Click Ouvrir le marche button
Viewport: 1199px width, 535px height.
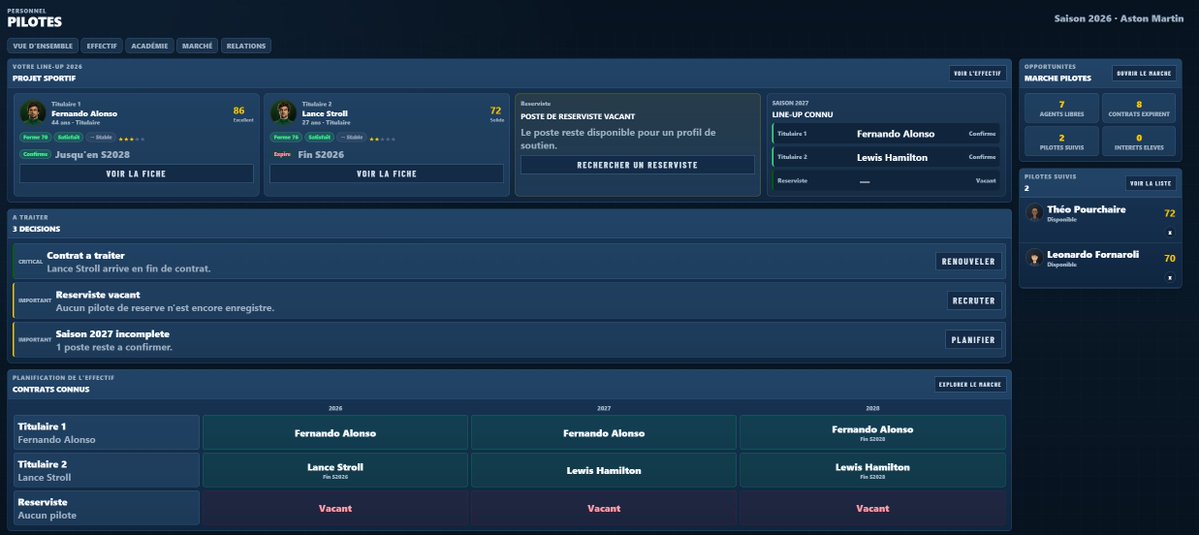point(1144,73)
